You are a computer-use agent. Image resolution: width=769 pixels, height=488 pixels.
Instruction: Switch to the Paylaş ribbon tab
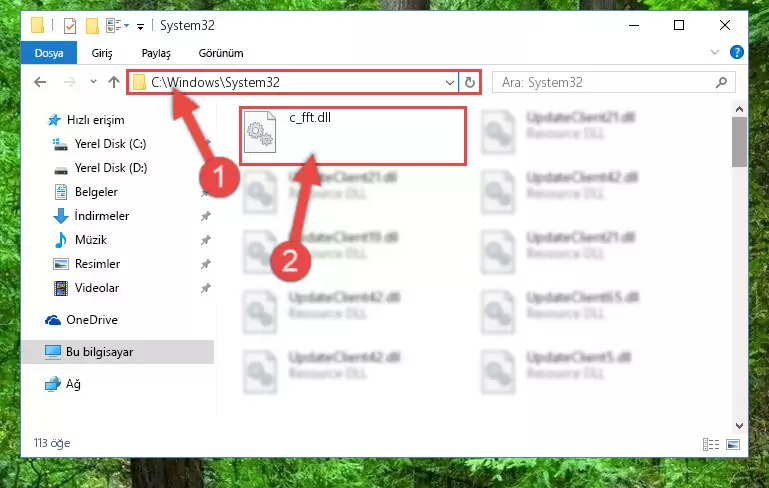[x=156, y=53]
